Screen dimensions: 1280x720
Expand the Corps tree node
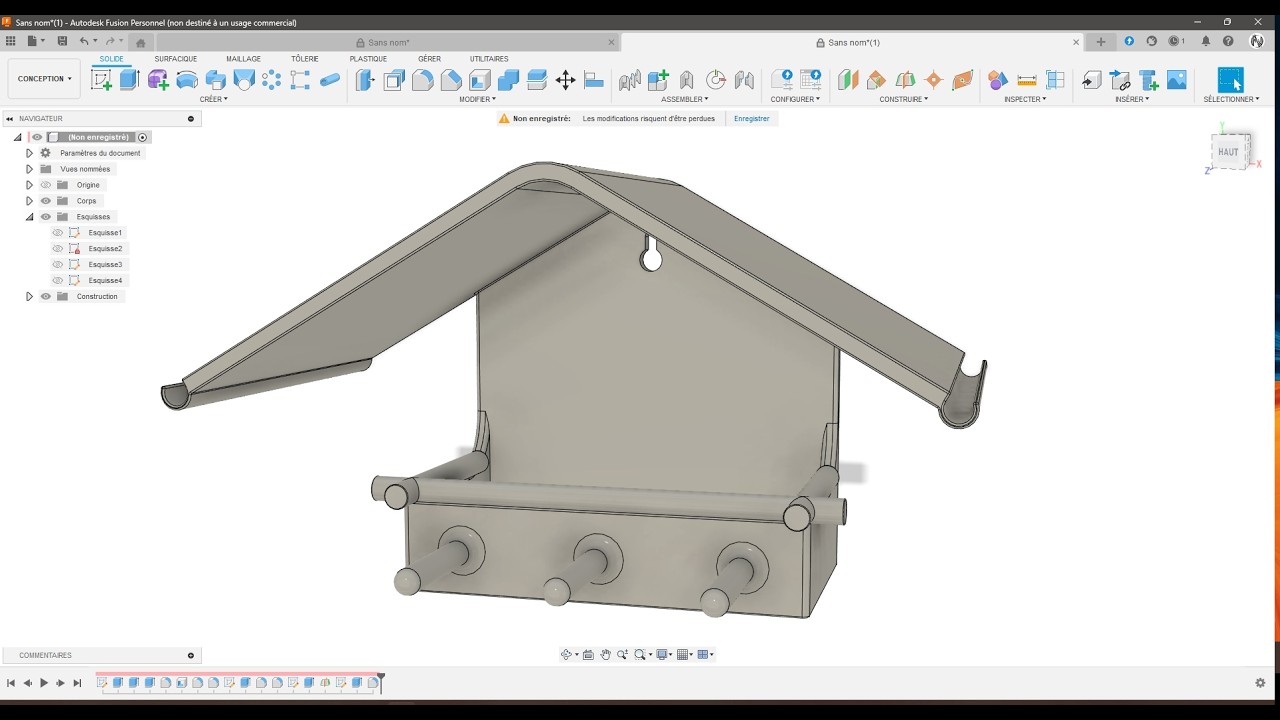[x=29, y=201]
